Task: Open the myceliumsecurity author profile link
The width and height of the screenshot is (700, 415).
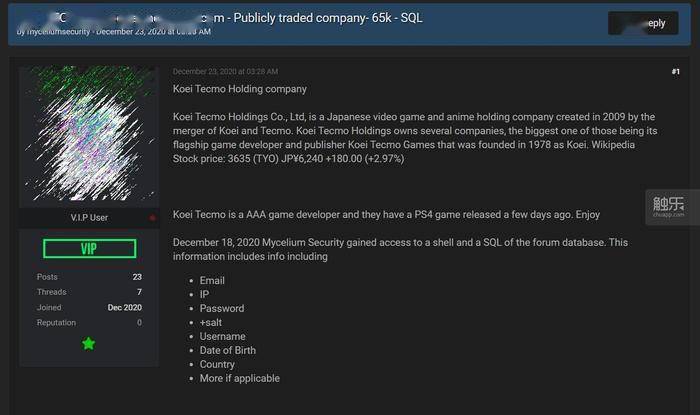Action: (x=58, y=32)
